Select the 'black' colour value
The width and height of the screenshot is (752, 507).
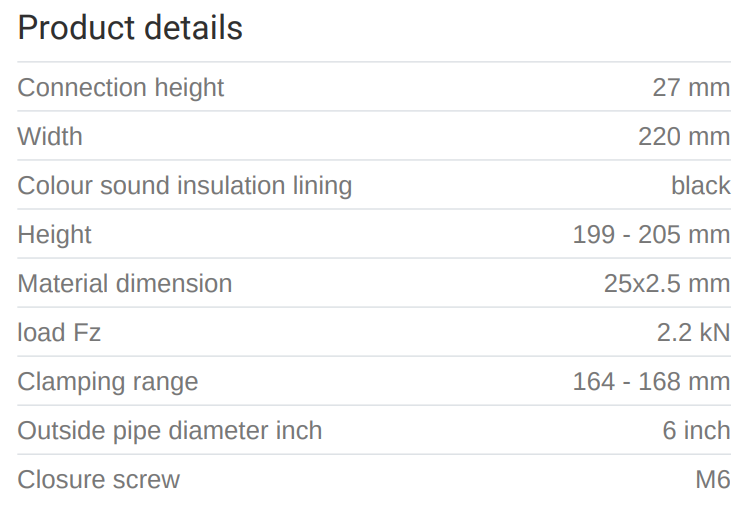[x=700, y=186]
